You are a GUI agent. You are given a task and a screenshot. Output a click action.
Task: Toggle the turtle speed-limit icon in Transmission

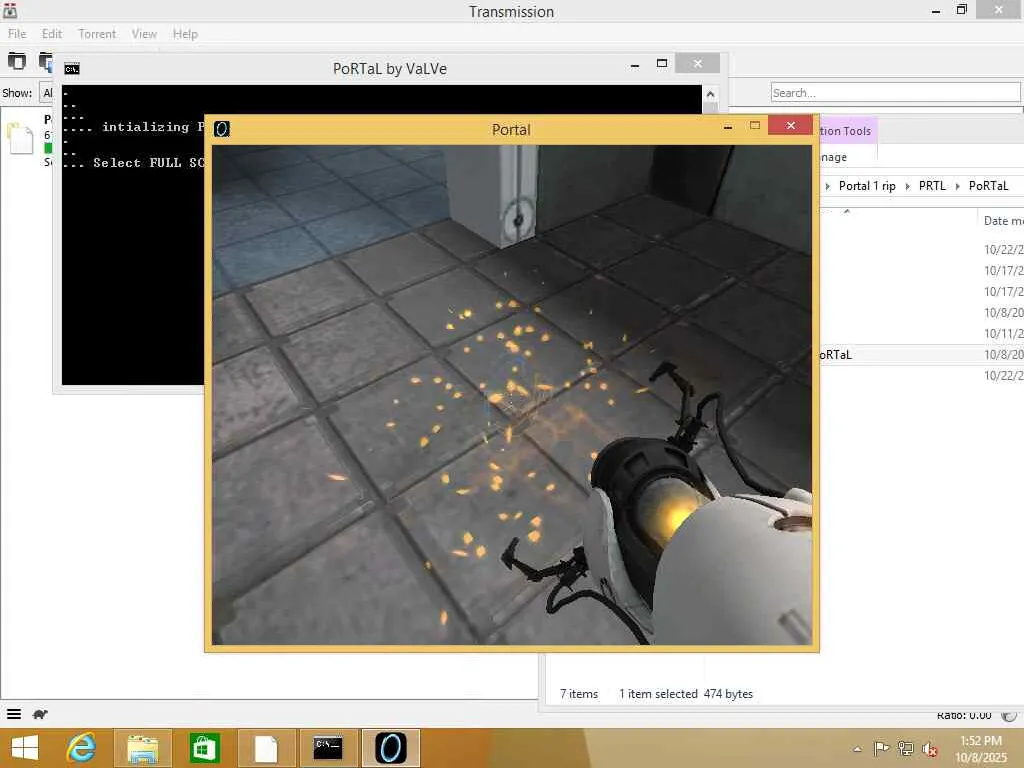[40, 714]
